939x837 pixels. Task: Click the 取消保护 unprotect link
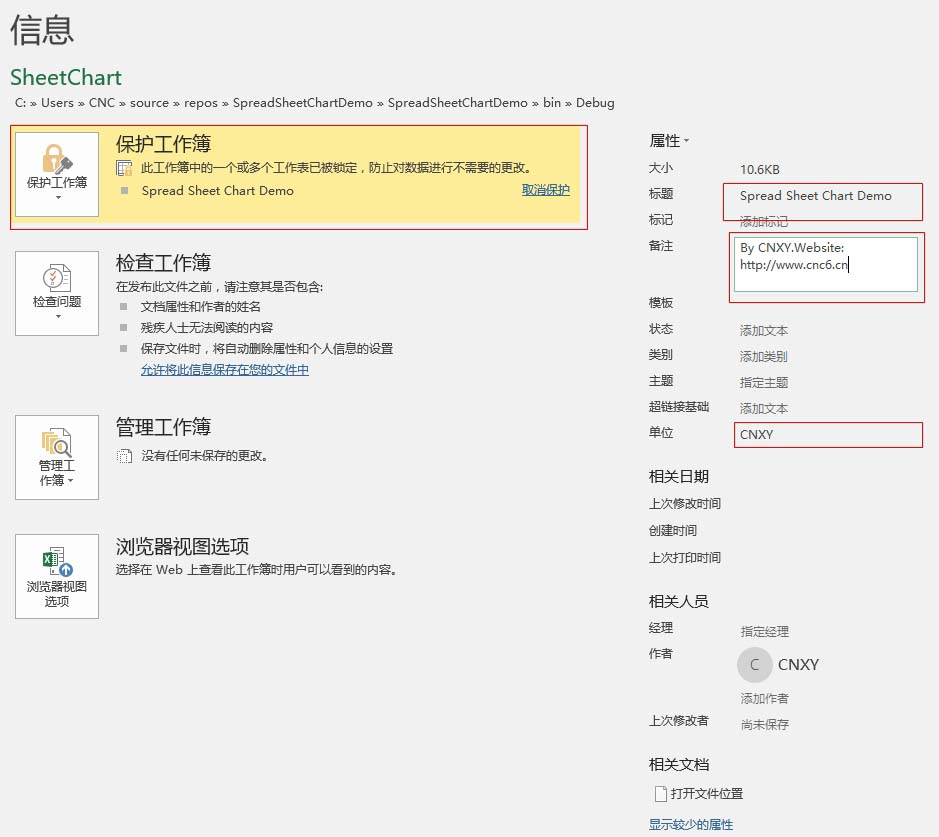point(546,190)
